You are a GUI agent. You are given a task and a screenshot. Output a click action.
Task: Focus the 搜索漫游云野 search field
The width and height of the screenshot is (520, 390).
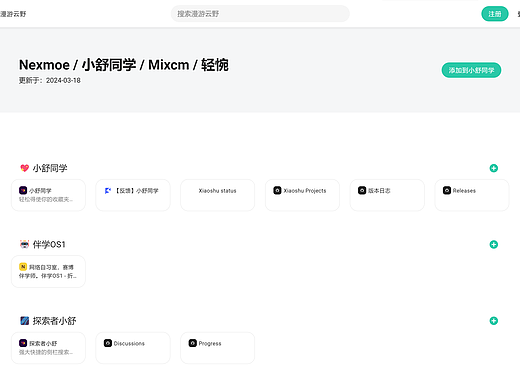point(260,14)
